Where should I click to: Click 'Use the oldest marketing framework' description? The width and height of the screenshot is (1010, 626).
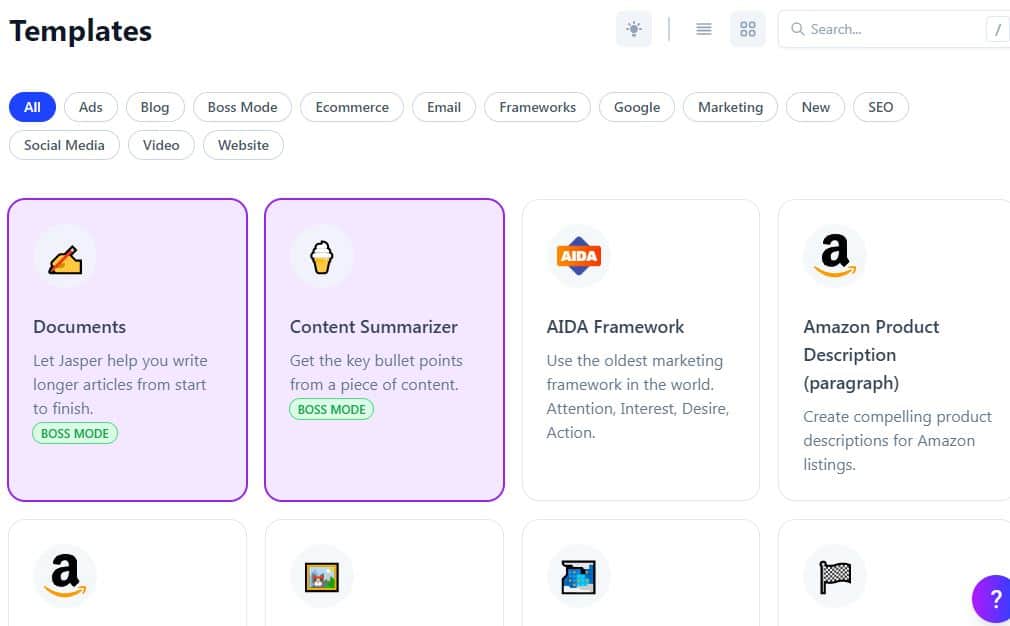click(638, 396)
